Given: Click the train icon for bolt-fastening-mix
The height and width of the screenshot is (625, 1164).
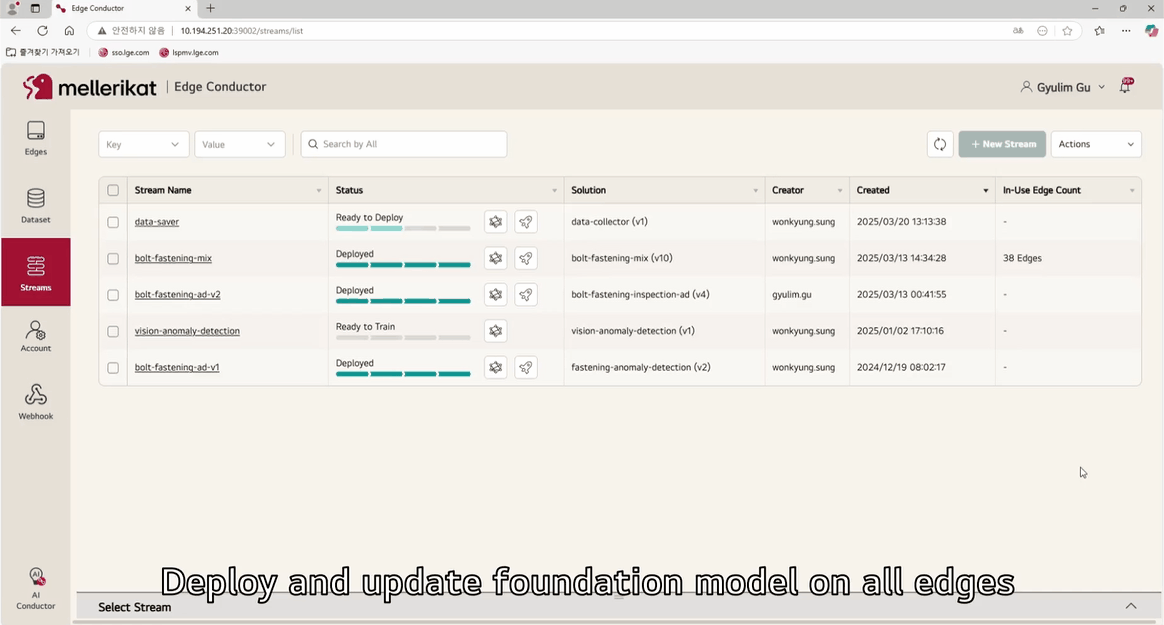Looking at the screenshot, I should click(495, 258).
